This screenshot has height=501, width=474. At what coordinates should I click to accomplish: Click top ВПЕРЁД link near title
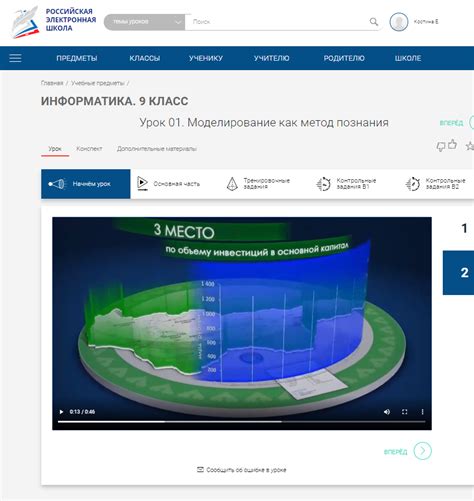451,123
